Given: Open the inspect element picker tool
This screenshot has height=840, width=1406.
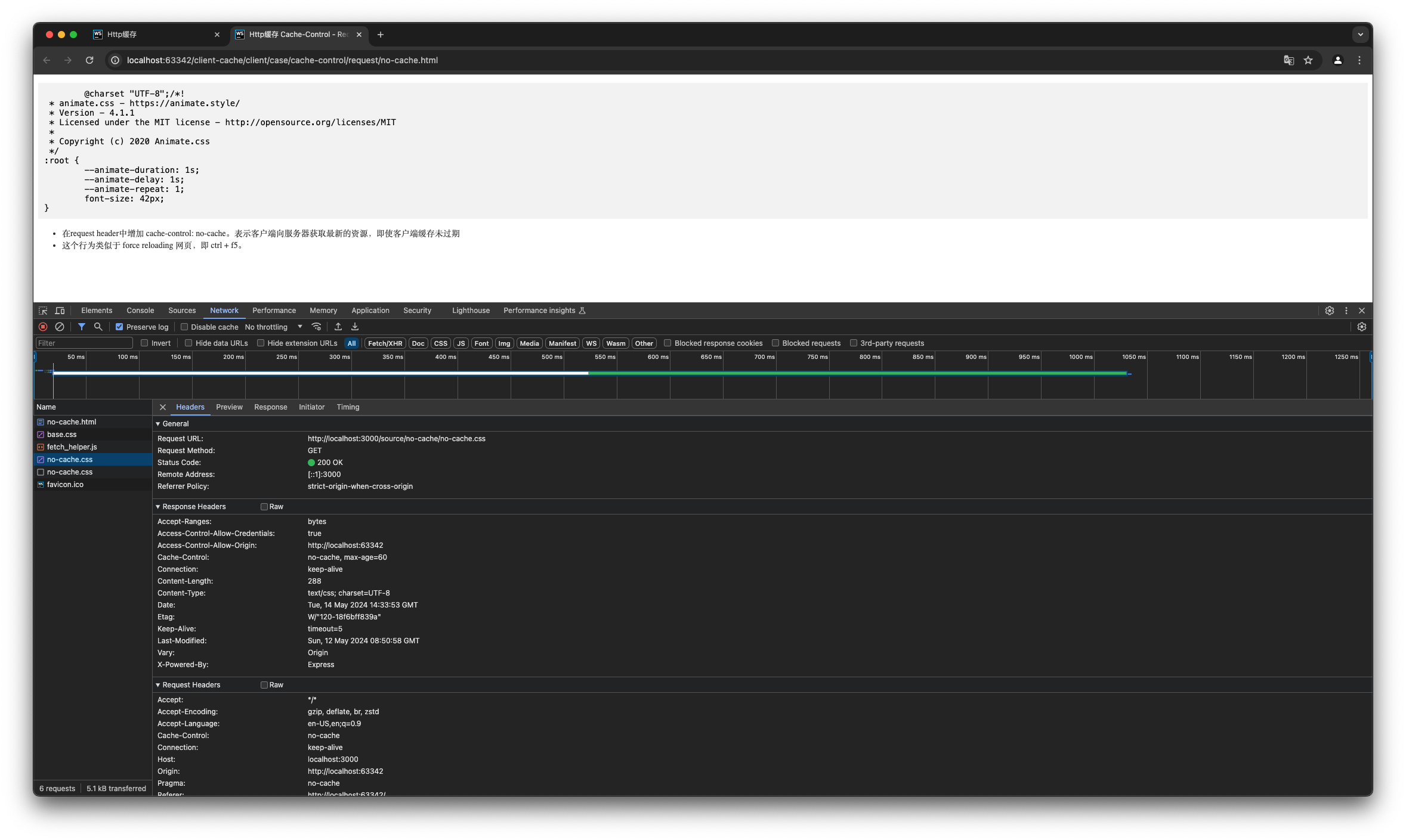Looking at the screenshot, I should coord(43,311).
